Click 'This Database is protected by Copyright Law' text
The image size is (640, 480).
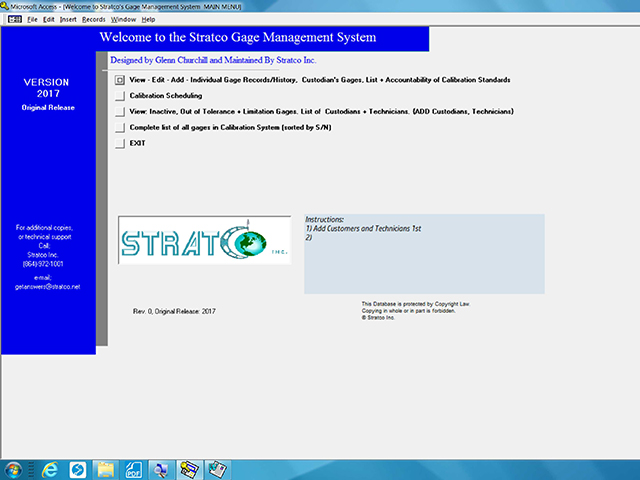point(416,304)
